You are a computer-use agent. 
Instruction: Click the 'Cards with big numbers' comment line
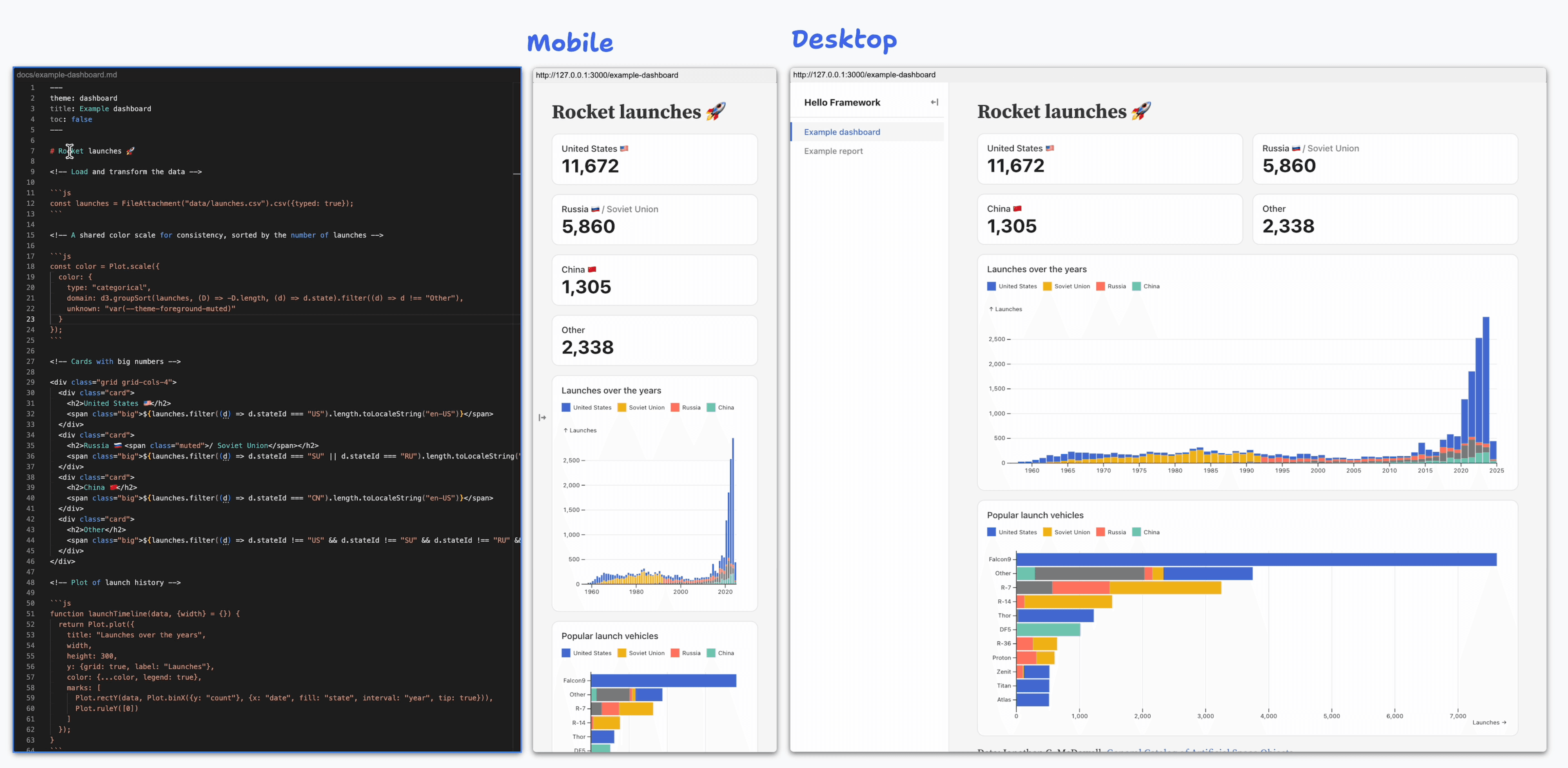tap(115, 362)
